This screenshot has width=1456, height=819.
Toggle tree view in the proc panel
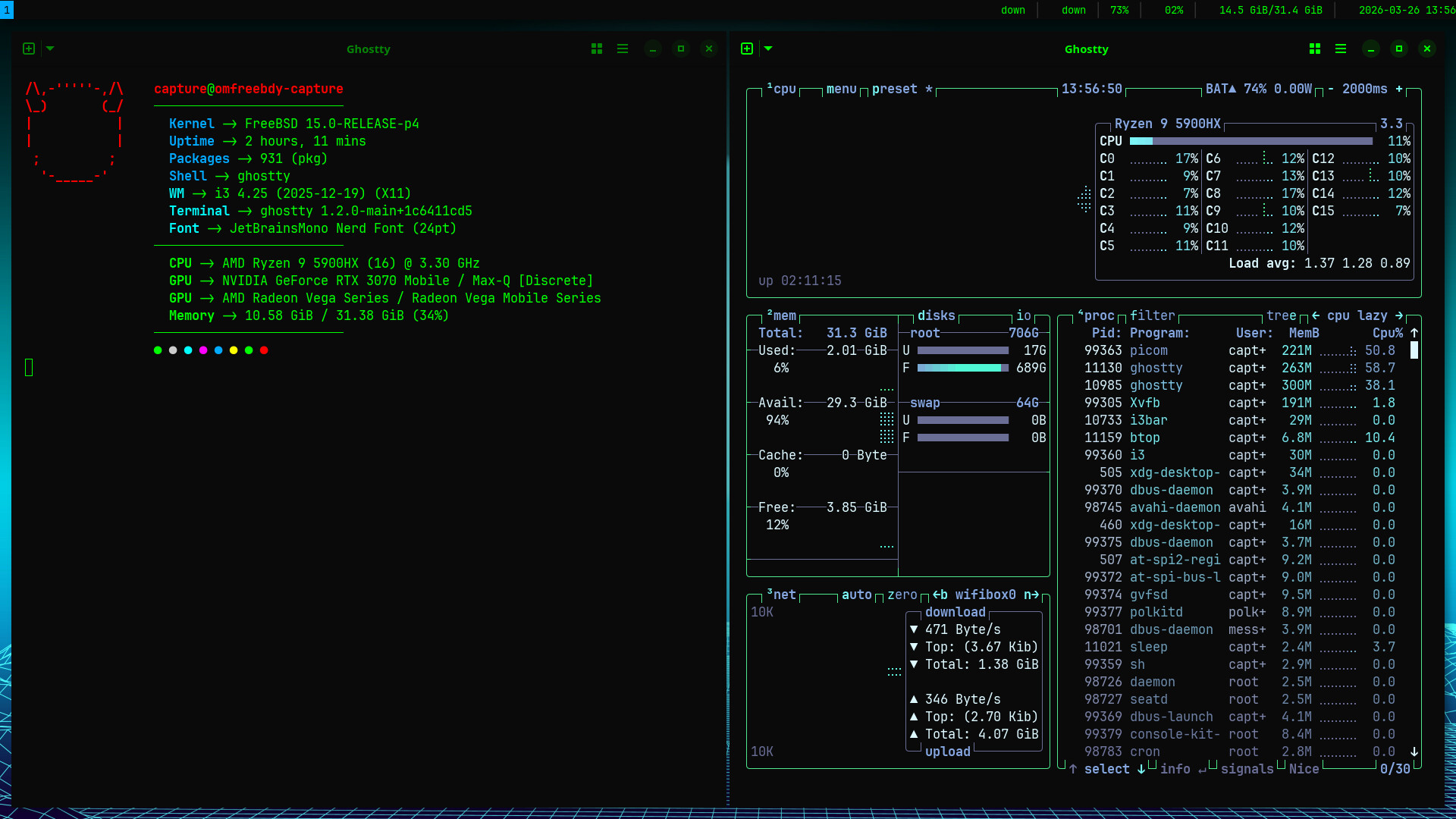click(x=1282, y=315)
